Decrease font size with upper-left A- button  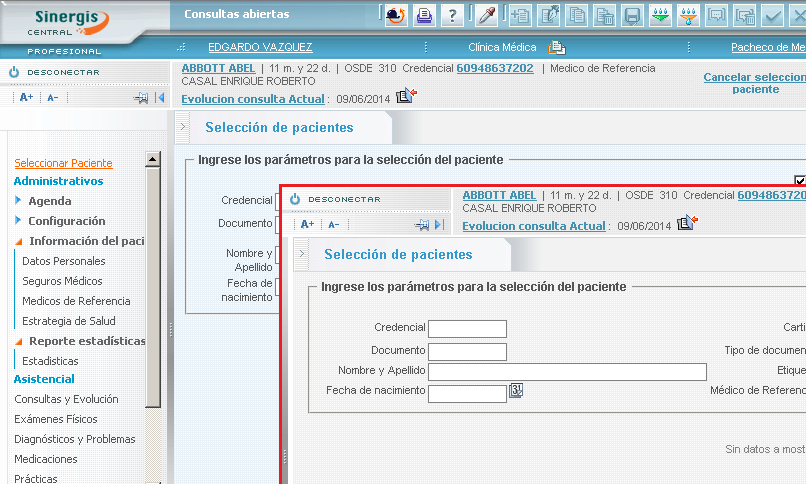[x=53, y=97]
